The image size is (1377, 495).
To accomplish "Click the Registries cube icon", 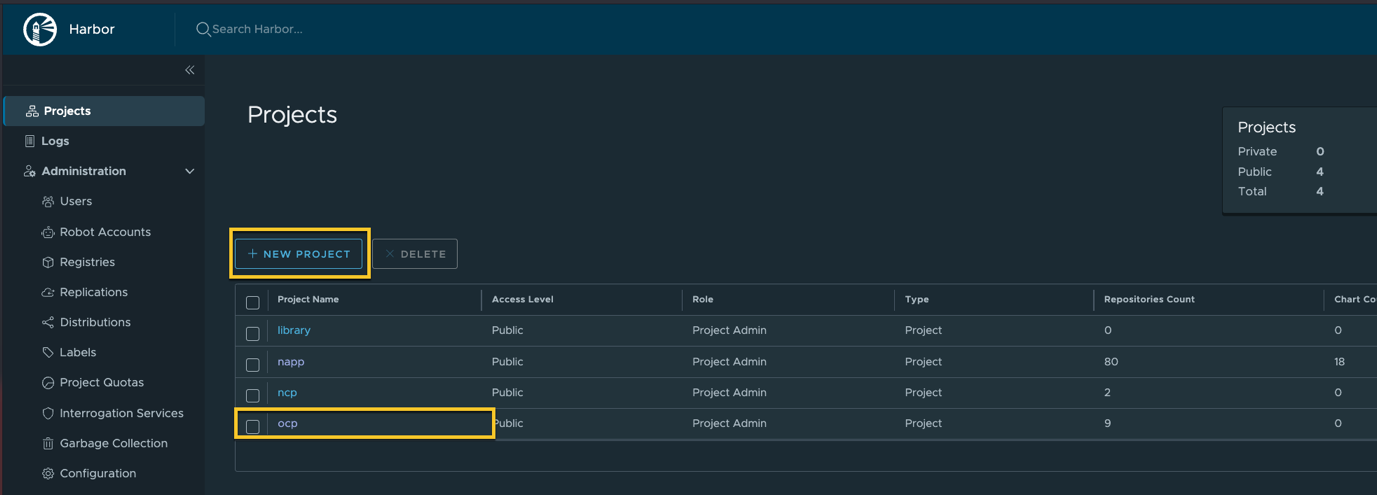I will coord(48,262).
